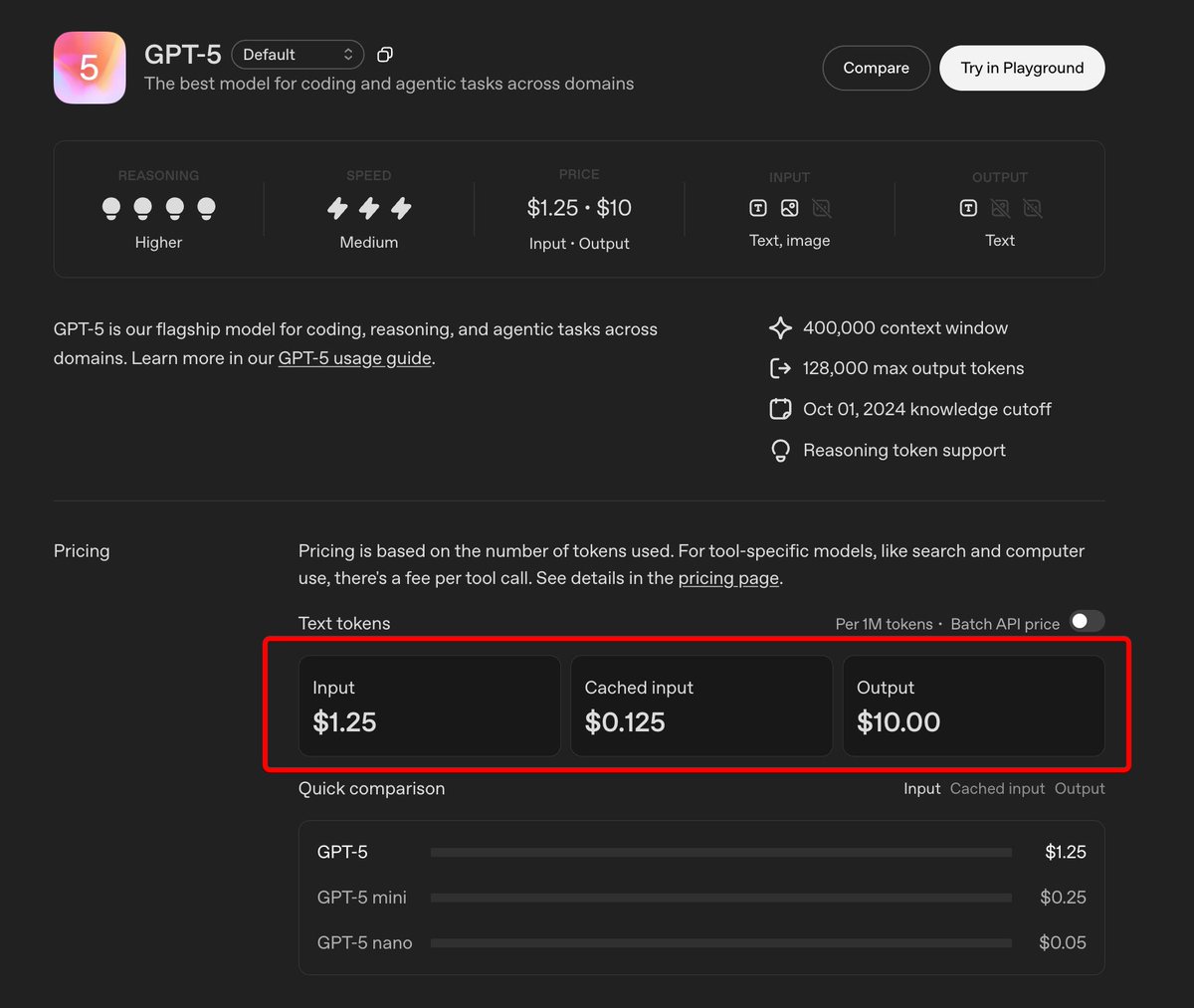Click the GPT-5 mini row label
The image size is (1194, 1008).
click(x=362, y=898)
